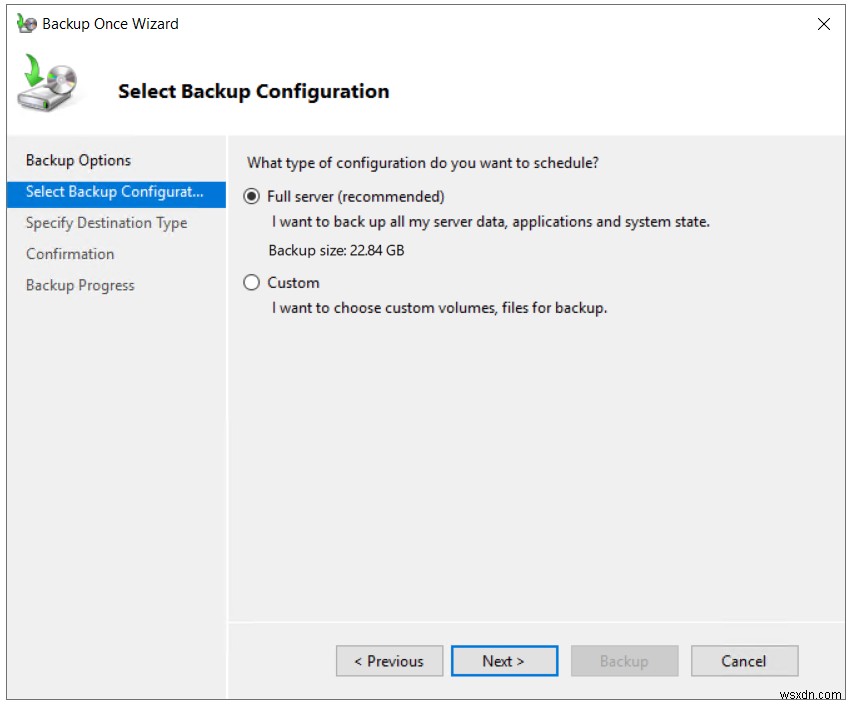
Task: Open the Backup Options wizard step
Action: click(x=78, y=159)
